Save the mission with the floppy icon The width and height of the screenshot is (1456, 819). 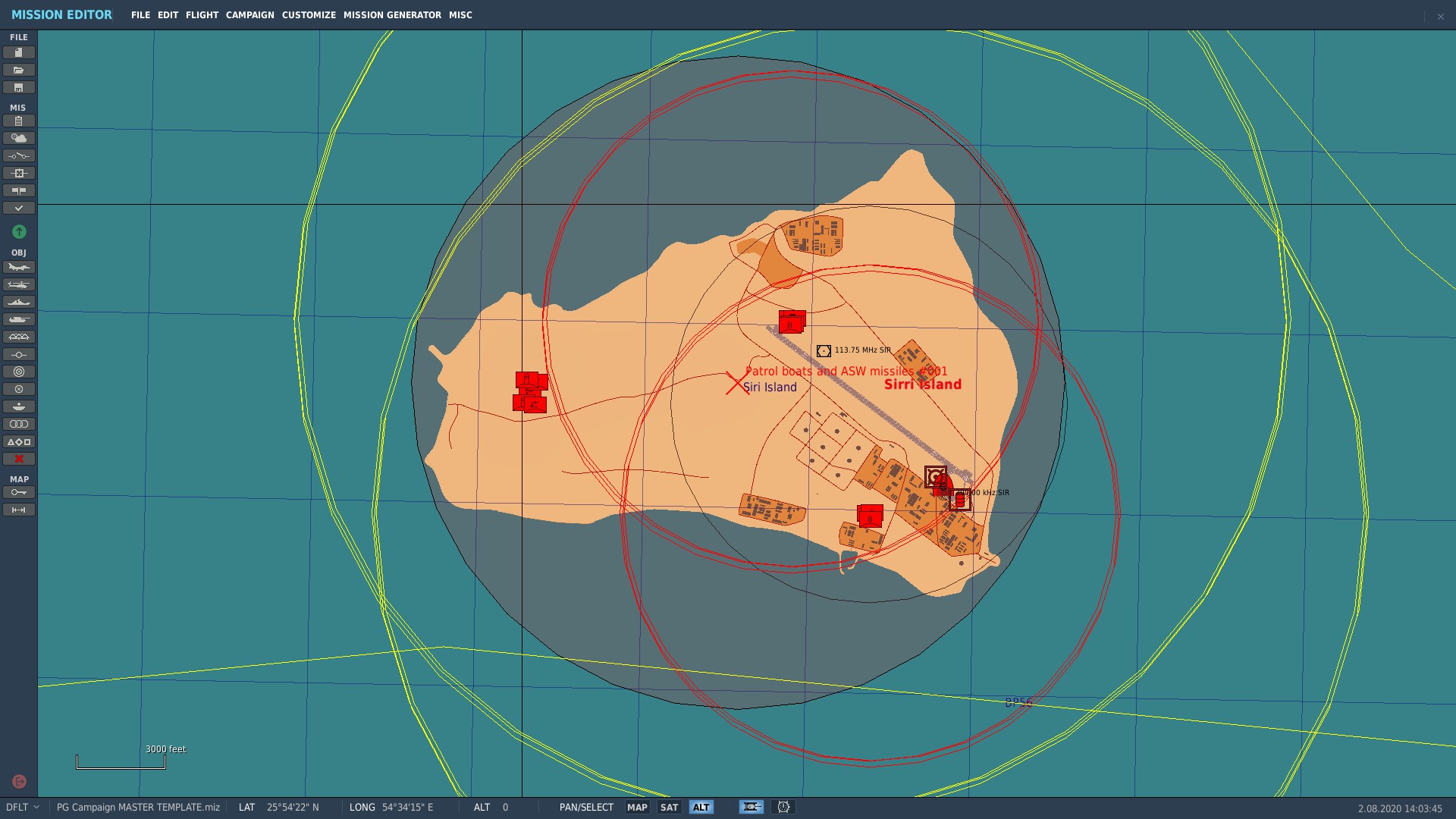tap(19, 87)
